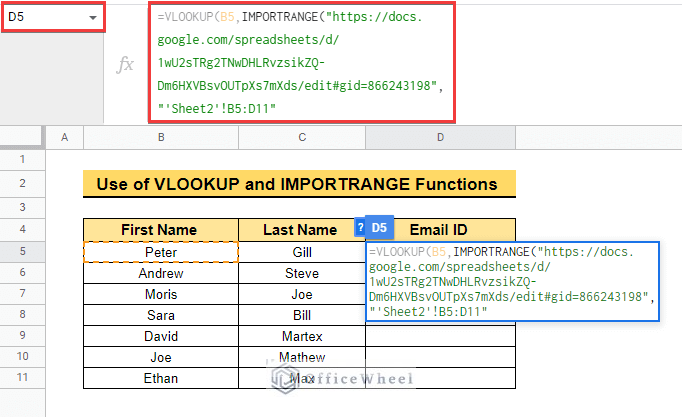682x417 pixels.
Task: Click cell containing 'Ethan'
Action: click(x=161, y=378)
